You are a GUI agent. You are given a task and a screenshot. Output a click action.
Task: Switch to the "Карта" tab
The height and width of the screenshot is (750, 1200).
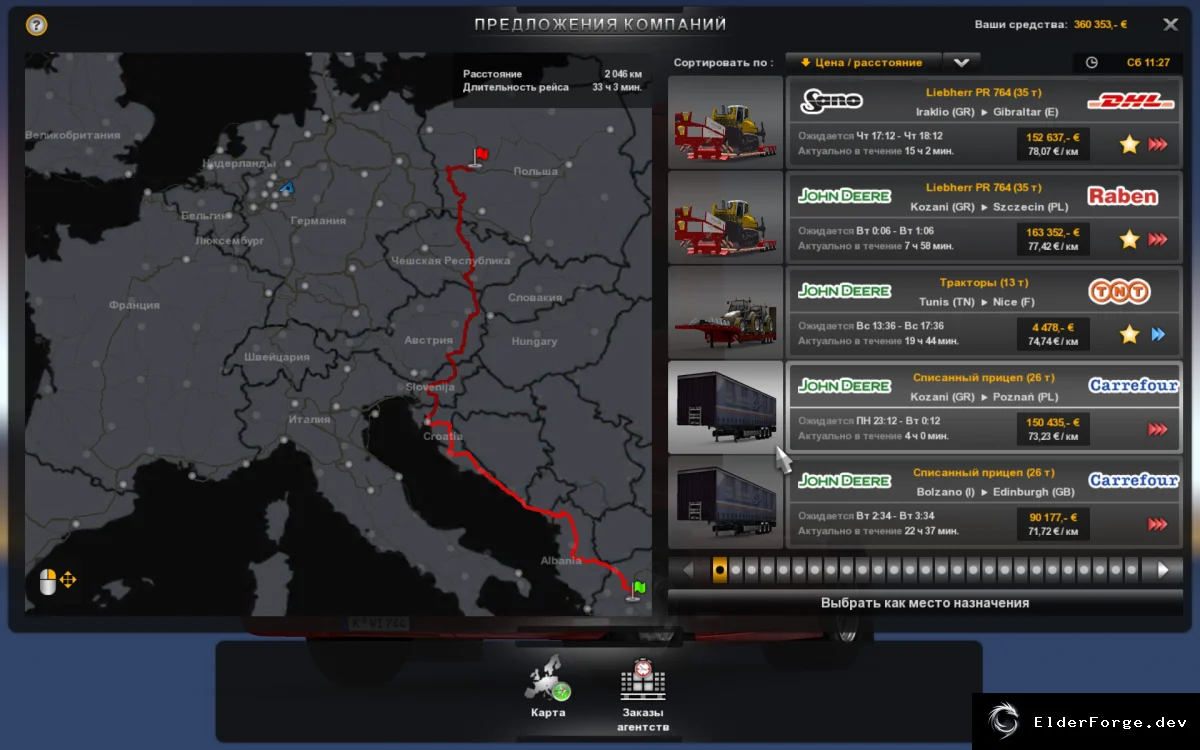pos(548,687)
